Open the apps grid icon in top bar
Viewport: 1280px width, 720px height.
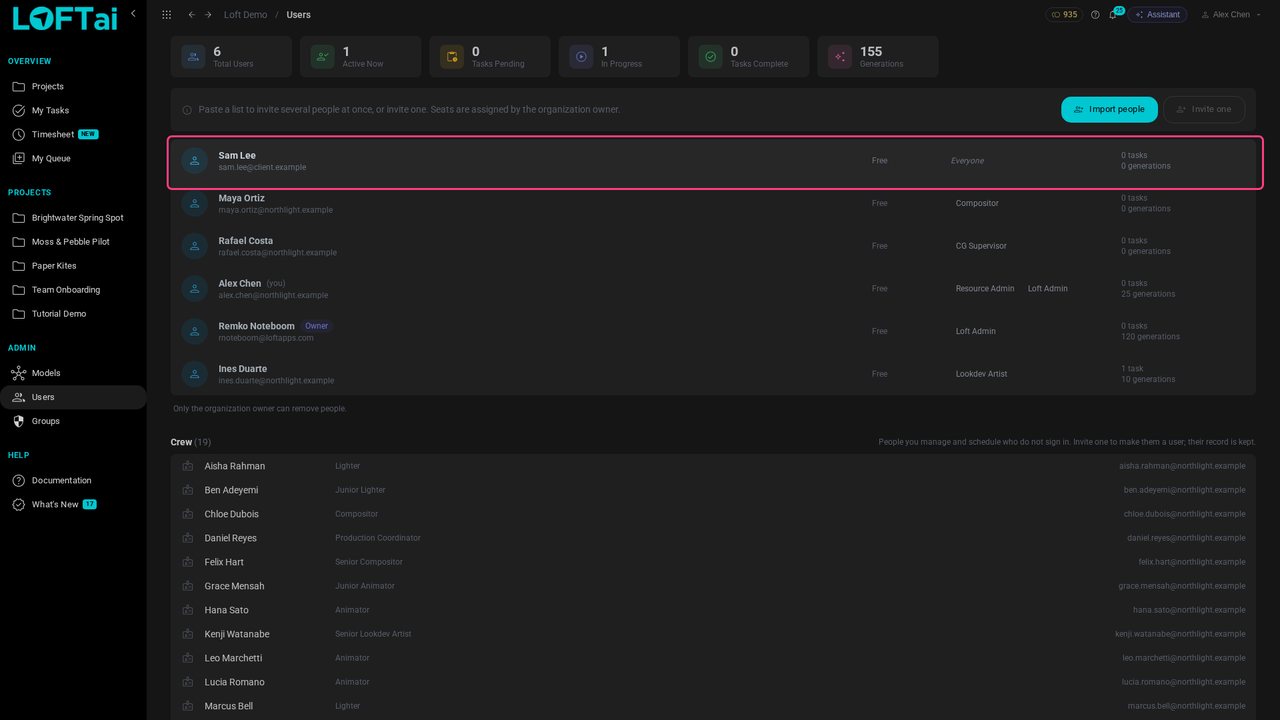[x=166, y=15]
